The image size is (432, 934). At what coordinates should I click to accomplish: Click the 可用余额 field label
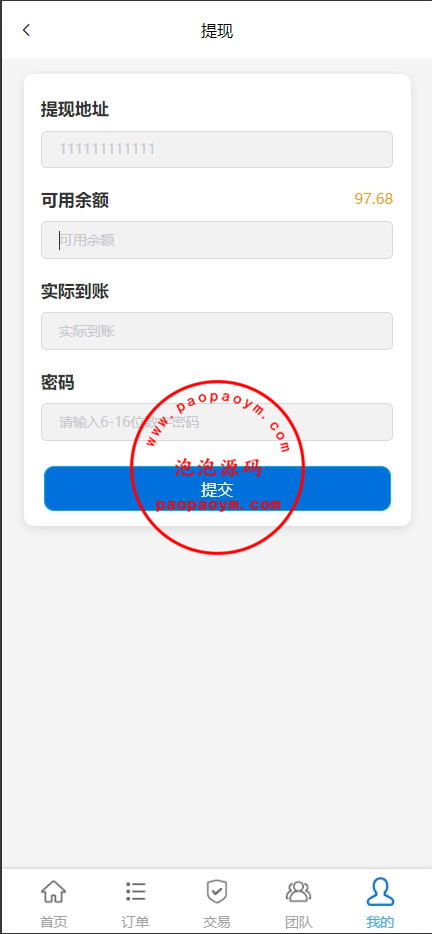pyautogui.click(x=74, y=201)
